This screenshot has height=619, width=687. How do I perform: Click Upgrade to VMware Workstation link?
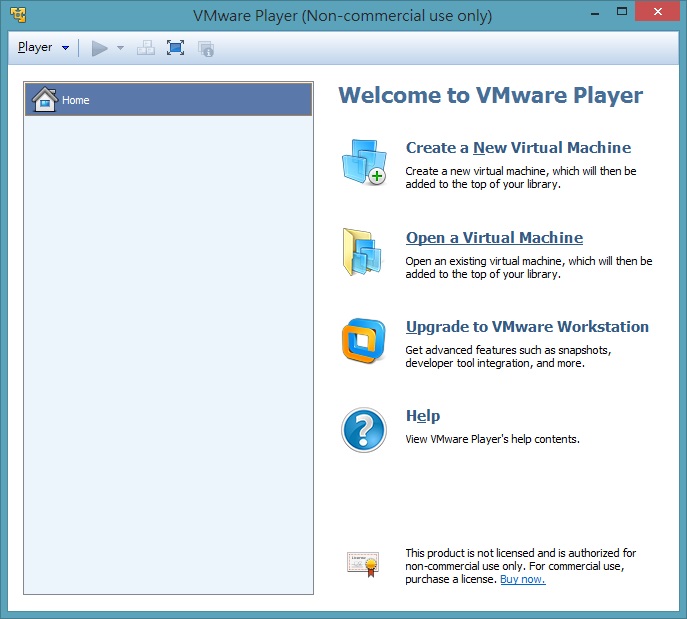pos(527,327)
